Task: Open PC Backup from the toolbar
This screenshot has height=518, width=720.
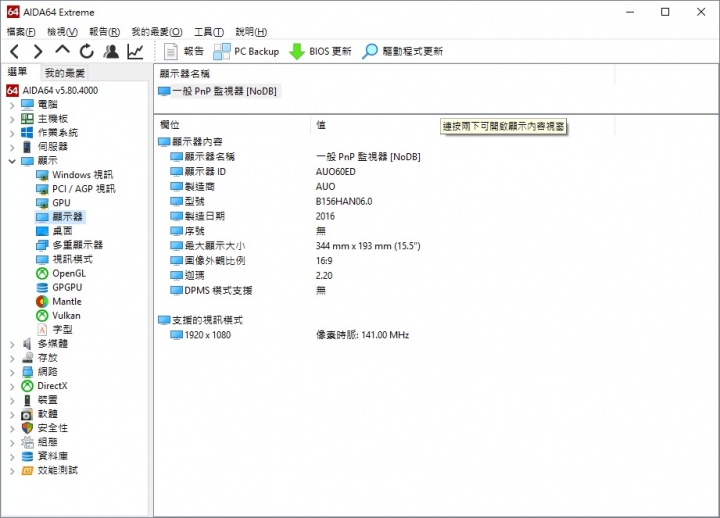Action: [x=247, y=51]
